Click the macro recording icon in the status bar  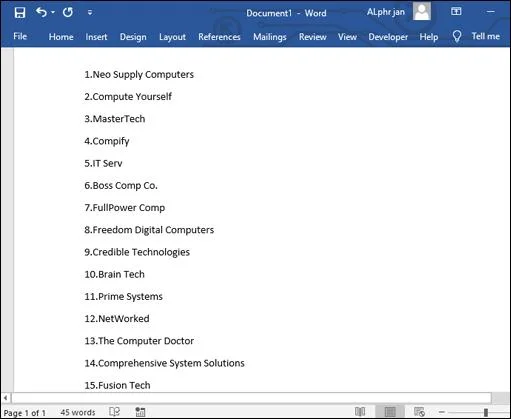pyautogui.click(x=140, y=412)
